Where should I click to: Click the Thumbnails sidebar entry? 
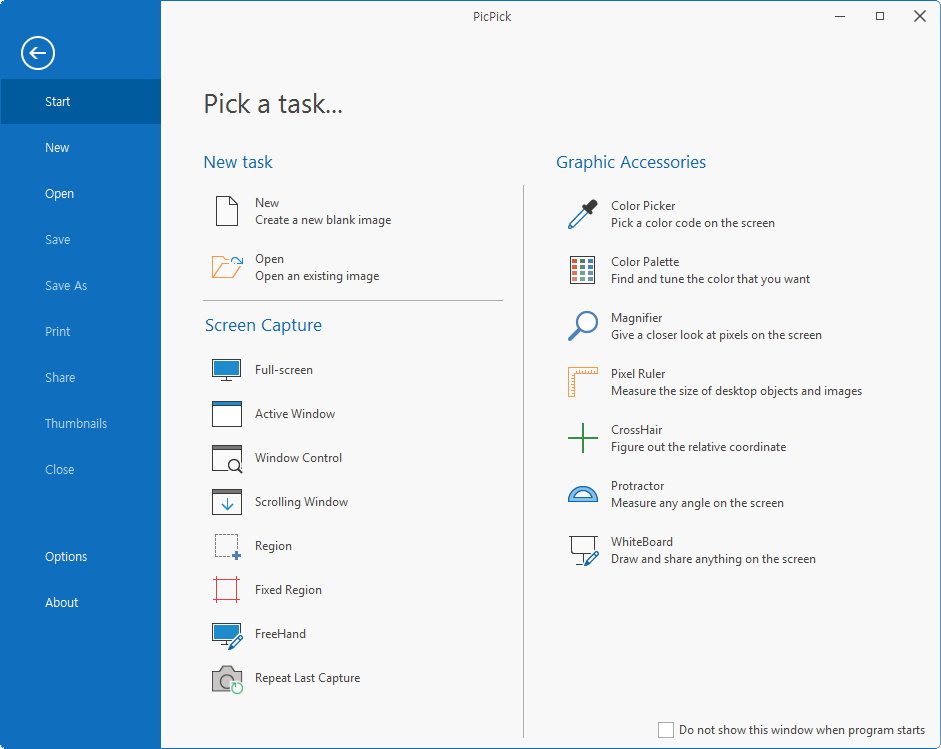76,424
